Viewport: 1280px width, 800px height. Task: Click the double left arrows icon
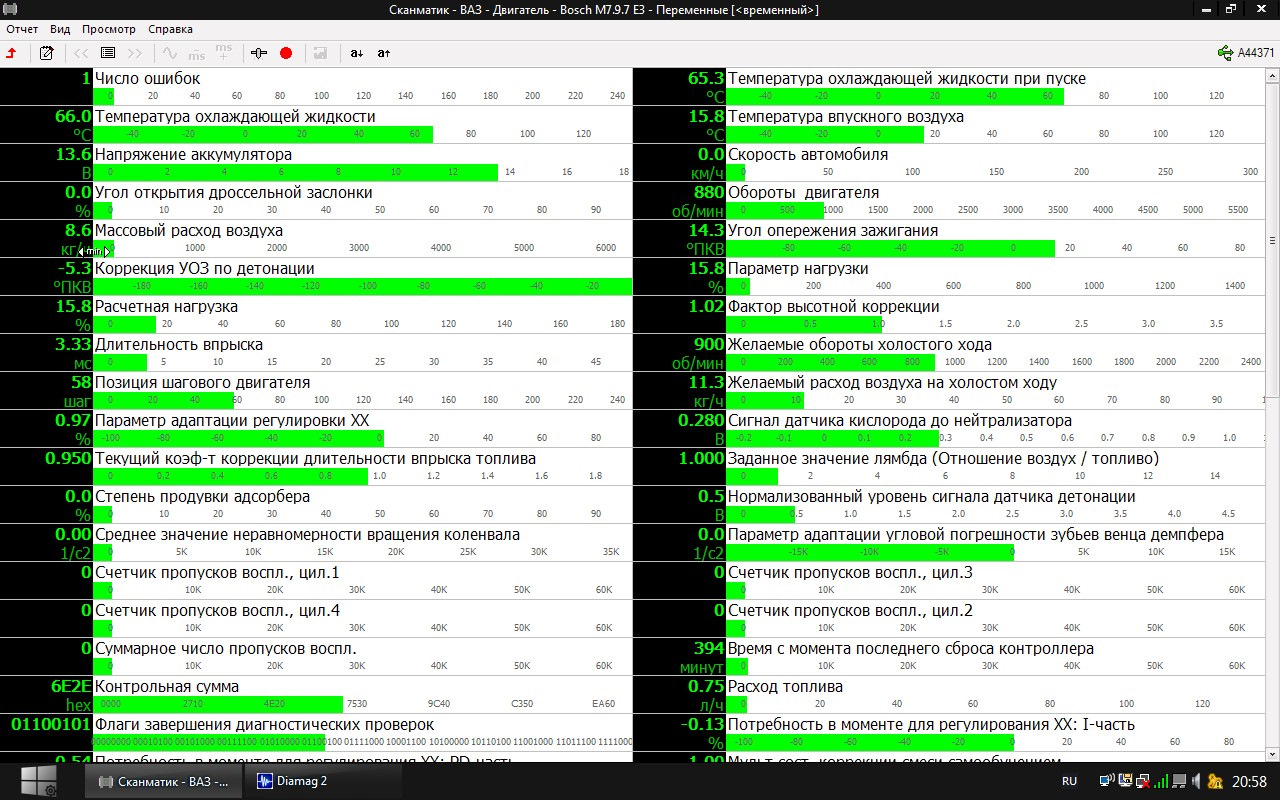[x=82, y=53]
